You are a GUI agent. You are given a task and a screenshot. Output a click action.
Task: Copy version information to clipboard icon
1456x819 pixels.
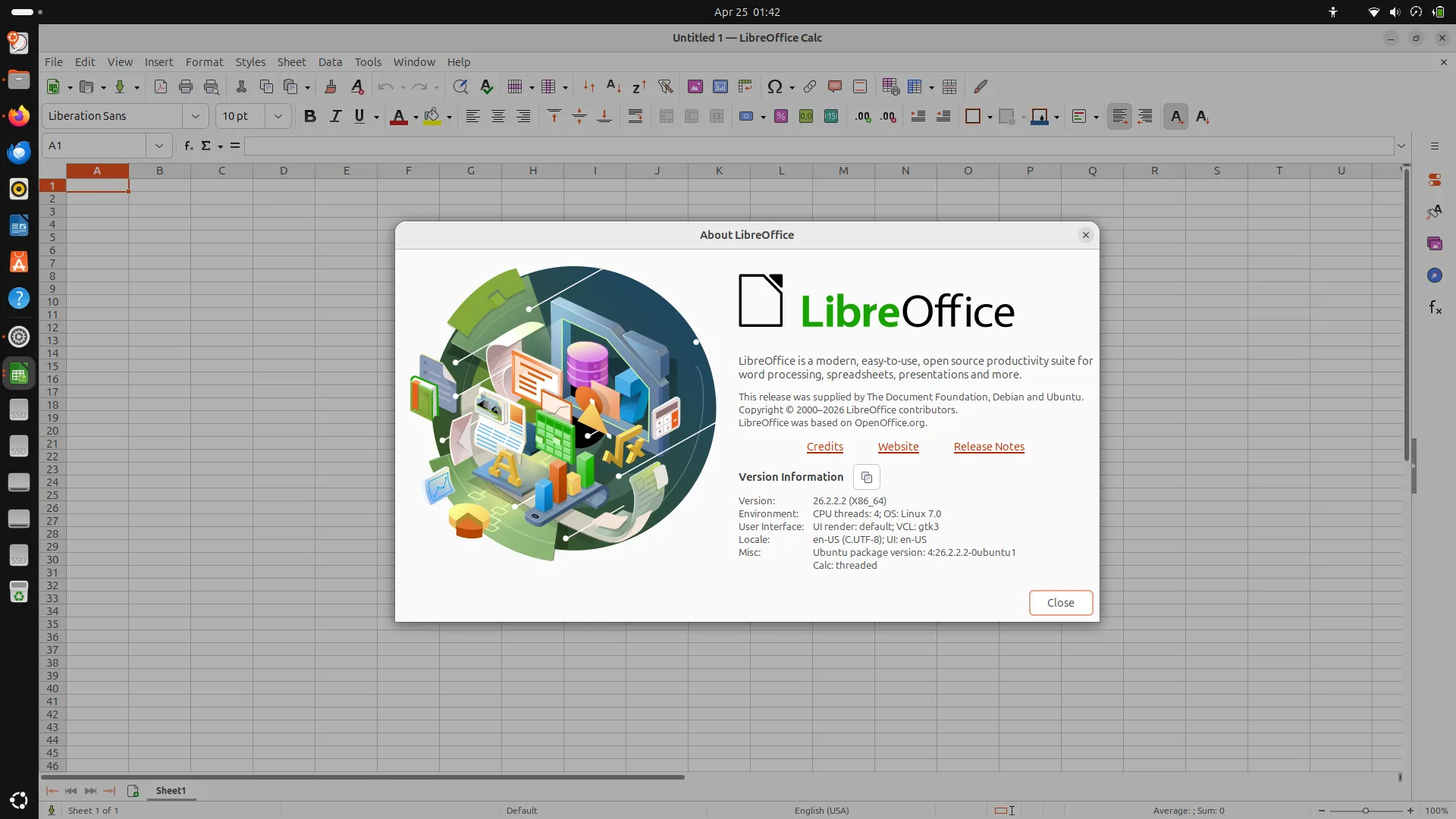[x=867, y=477]
